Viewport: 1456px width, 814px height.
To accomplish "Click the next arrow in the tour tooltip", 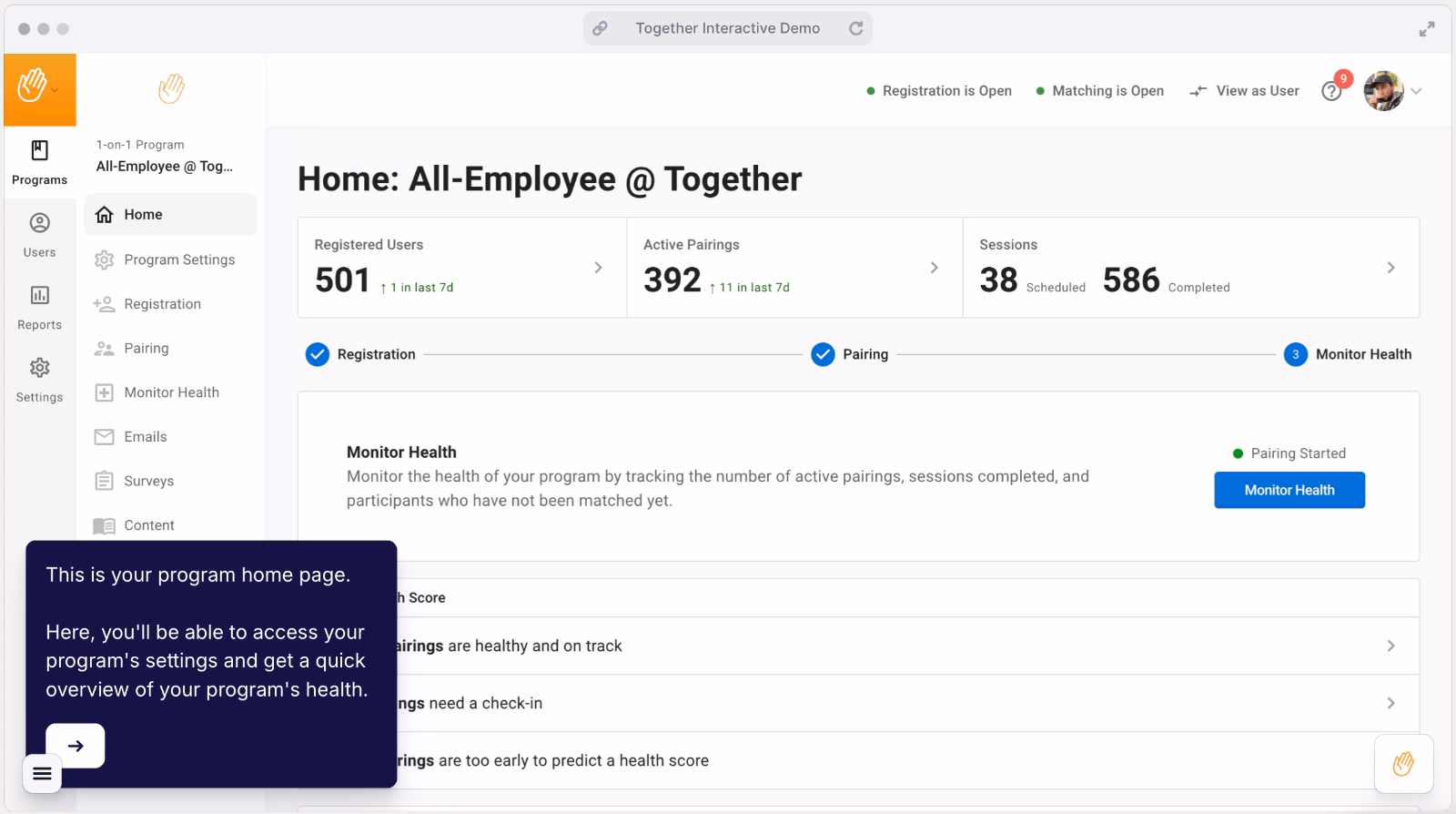I will click(76, 746).
